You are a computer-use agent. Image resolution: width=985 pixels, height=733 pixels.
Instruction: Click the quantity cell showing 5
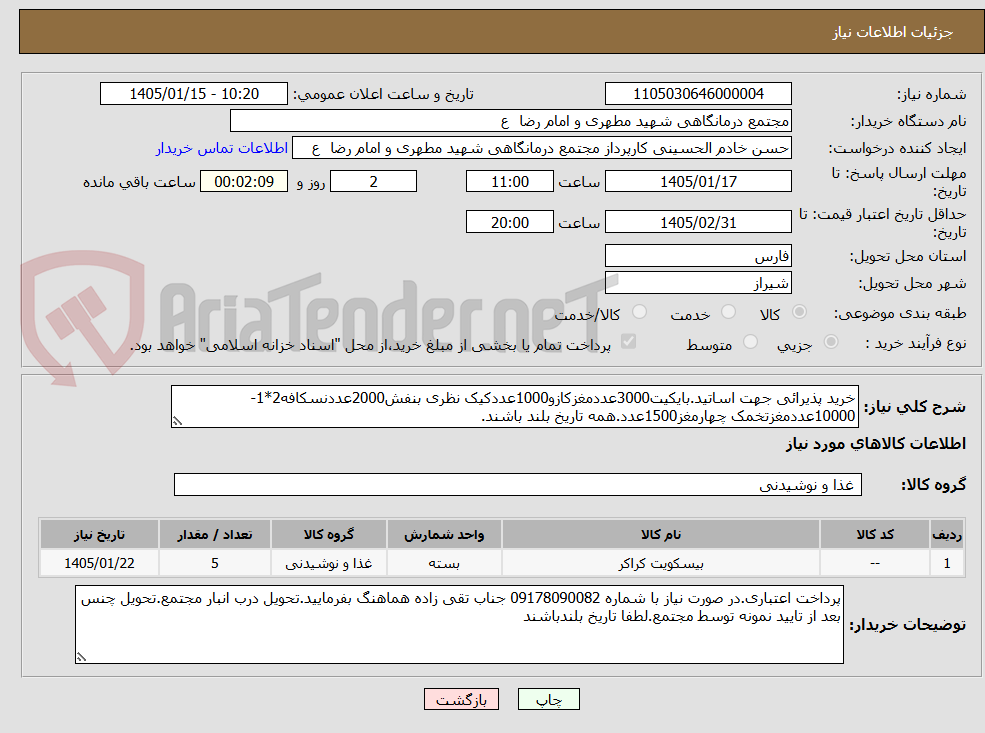pos(215,563)
